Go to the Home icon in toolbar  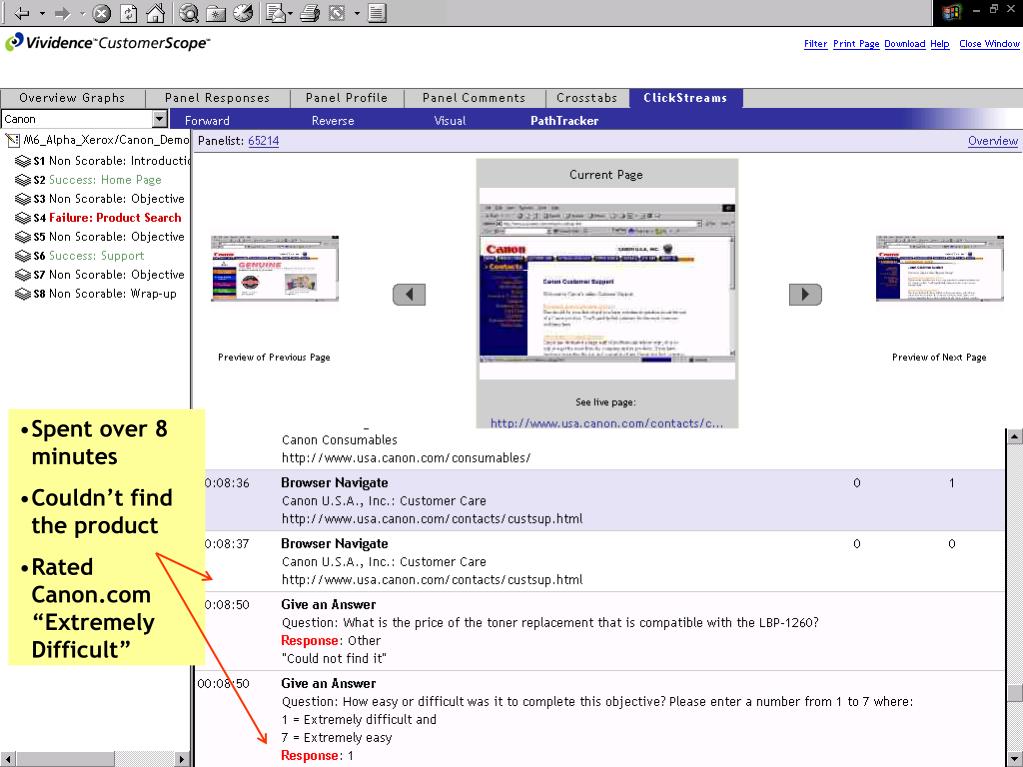pos(155,13)
